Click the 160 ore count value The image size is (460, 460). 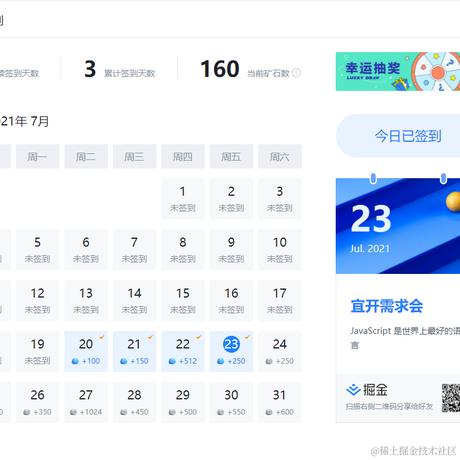coord(220,69)
